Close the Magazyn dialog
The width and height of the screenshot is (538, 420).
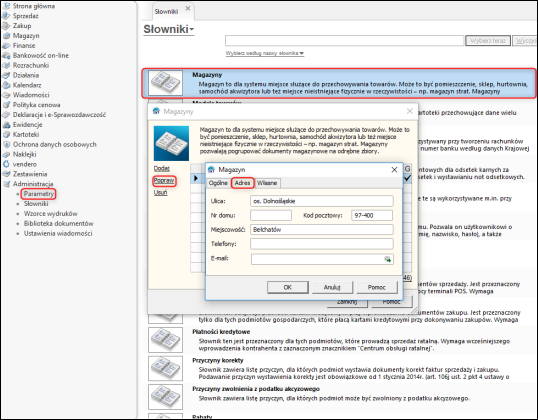point(395,170)
